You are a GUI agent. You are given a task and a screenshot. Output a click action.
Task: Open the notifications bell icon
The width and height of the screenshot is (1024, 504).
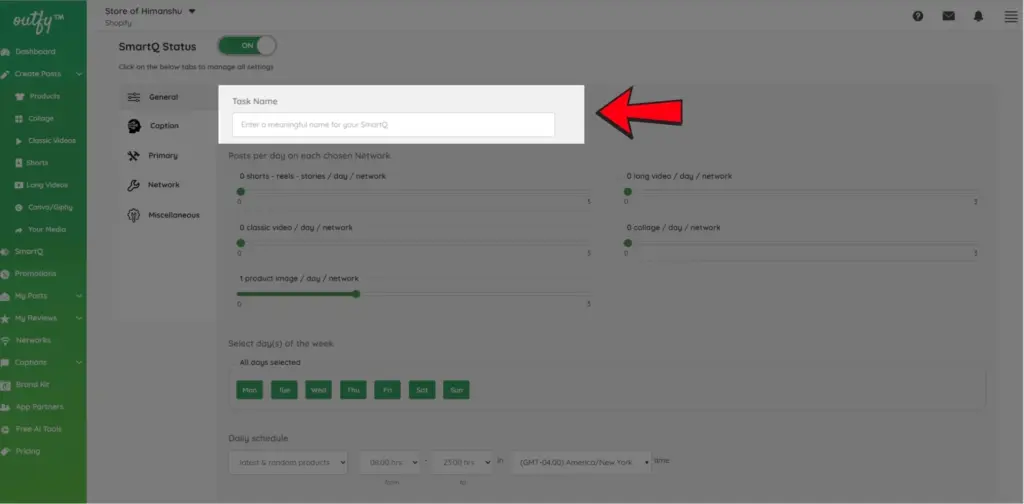click(x=978, y=16)
